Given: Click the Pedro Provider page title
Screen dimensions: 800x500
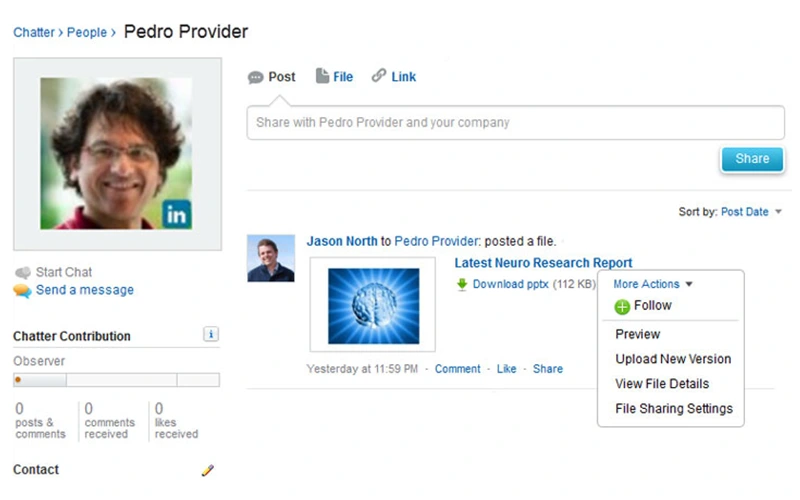Looking at the screenshot, I should (x=186, y=32).
